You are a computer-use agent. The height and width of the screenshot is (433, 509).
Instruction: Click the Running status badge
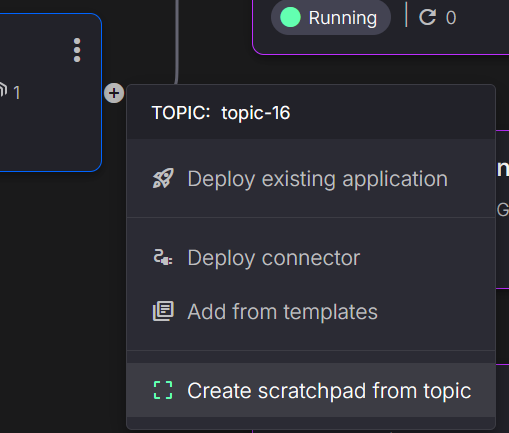pos(331,17)
